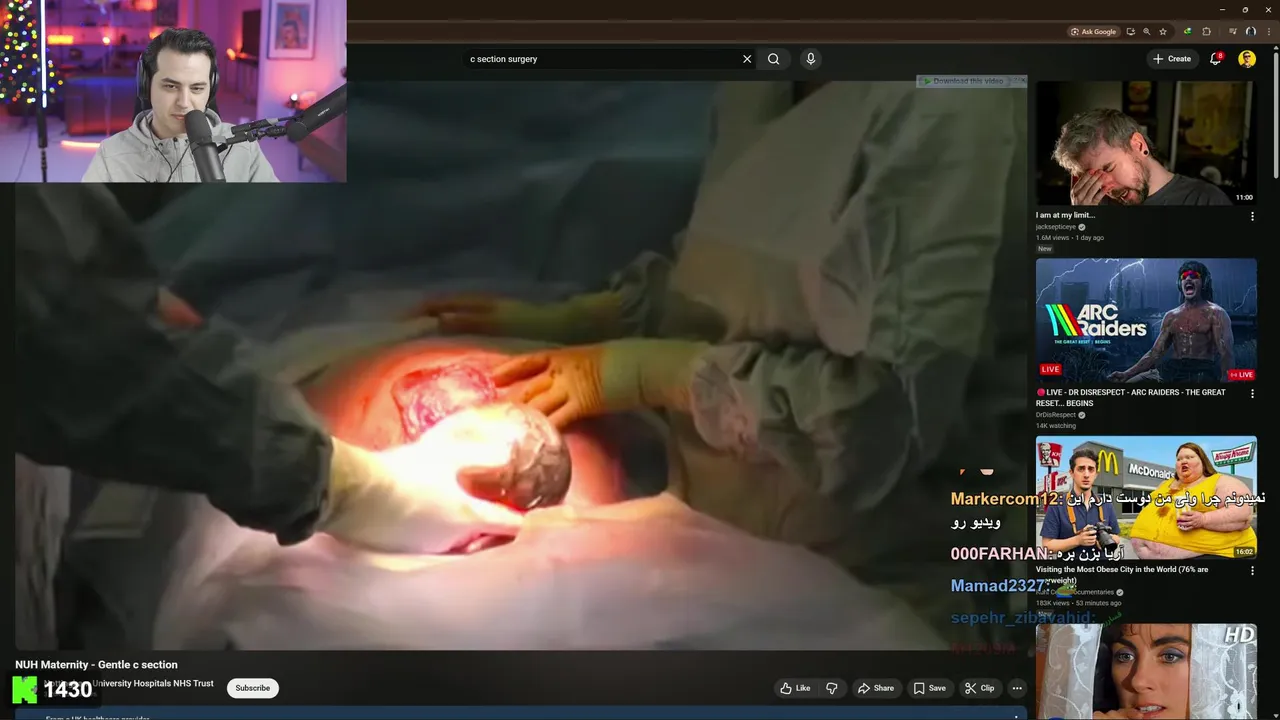The image size is (1280, 720).
Task: Click 'Visiting the Most Obese City' title
Action: [1122, 575]
